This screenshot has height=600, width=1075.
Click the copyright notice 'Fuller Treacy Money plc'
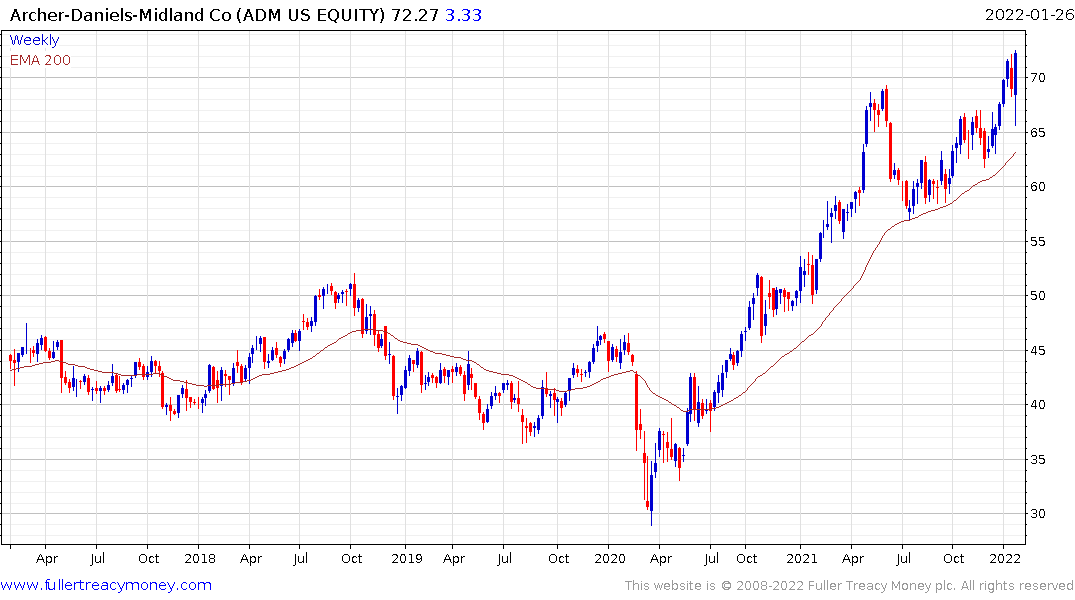883,586
